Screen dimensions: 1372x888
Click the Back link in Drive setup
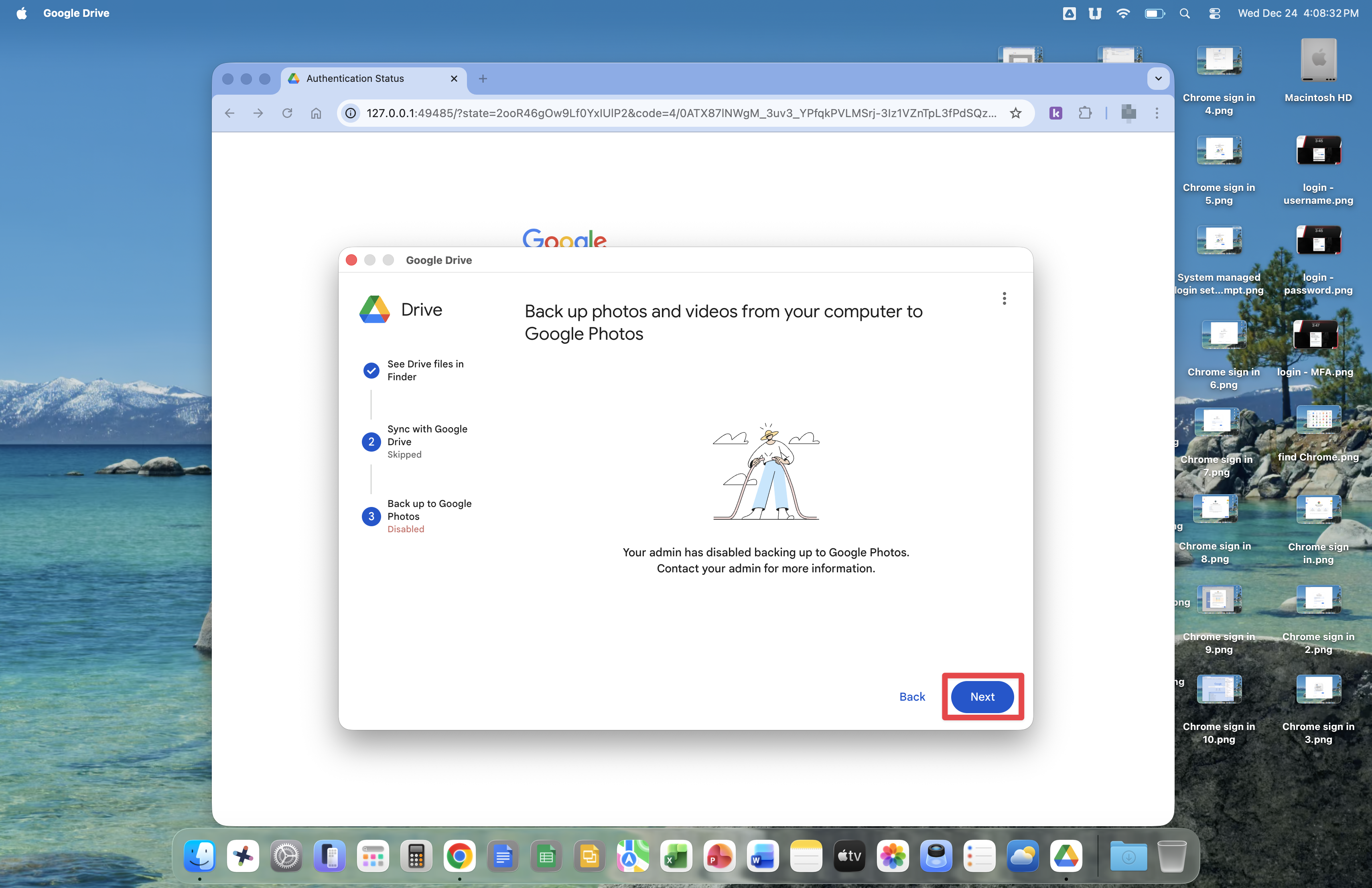pyautogui.click(x=912, y=697)
